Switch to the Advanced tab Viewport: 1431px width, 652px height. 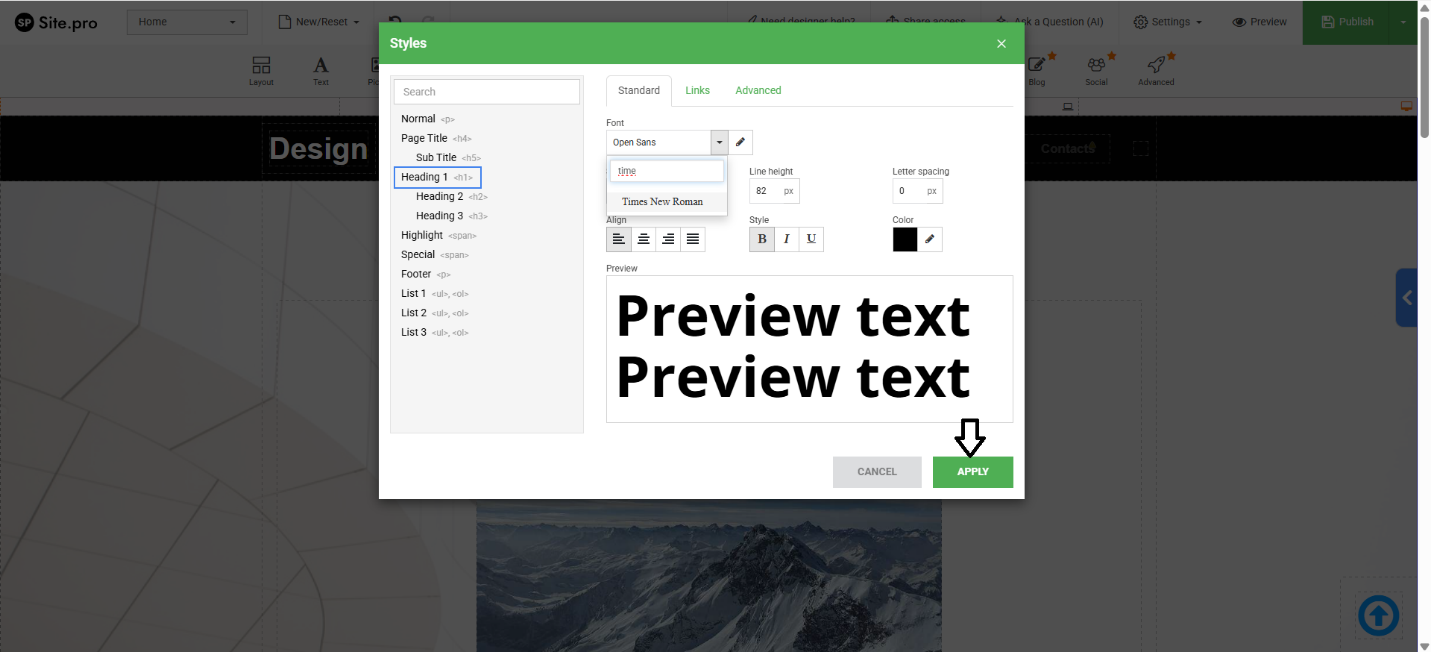click(758, 90)
